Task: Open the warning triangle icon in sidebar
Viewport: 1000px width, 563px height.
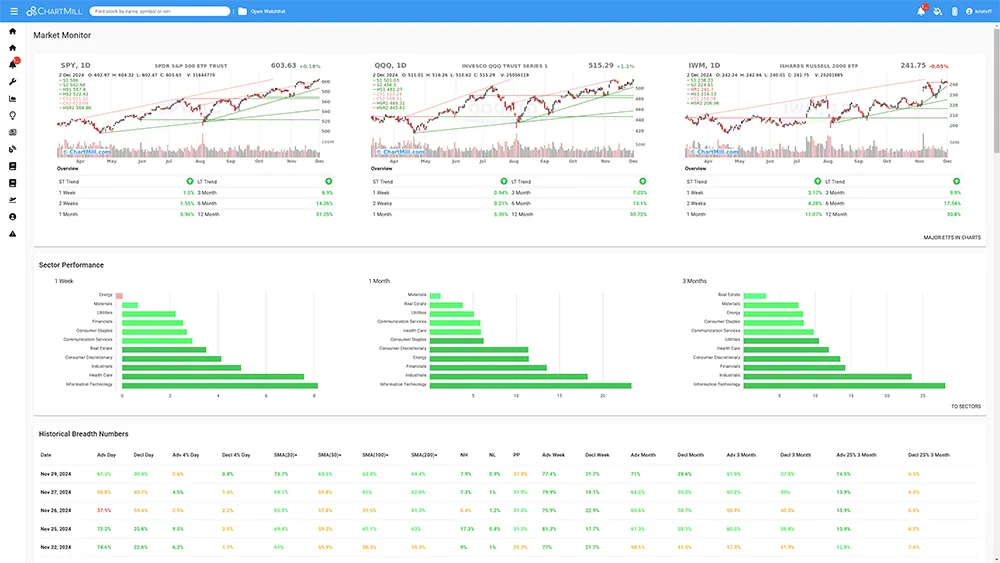Action: pyautogui.click(x=13, y=234)
